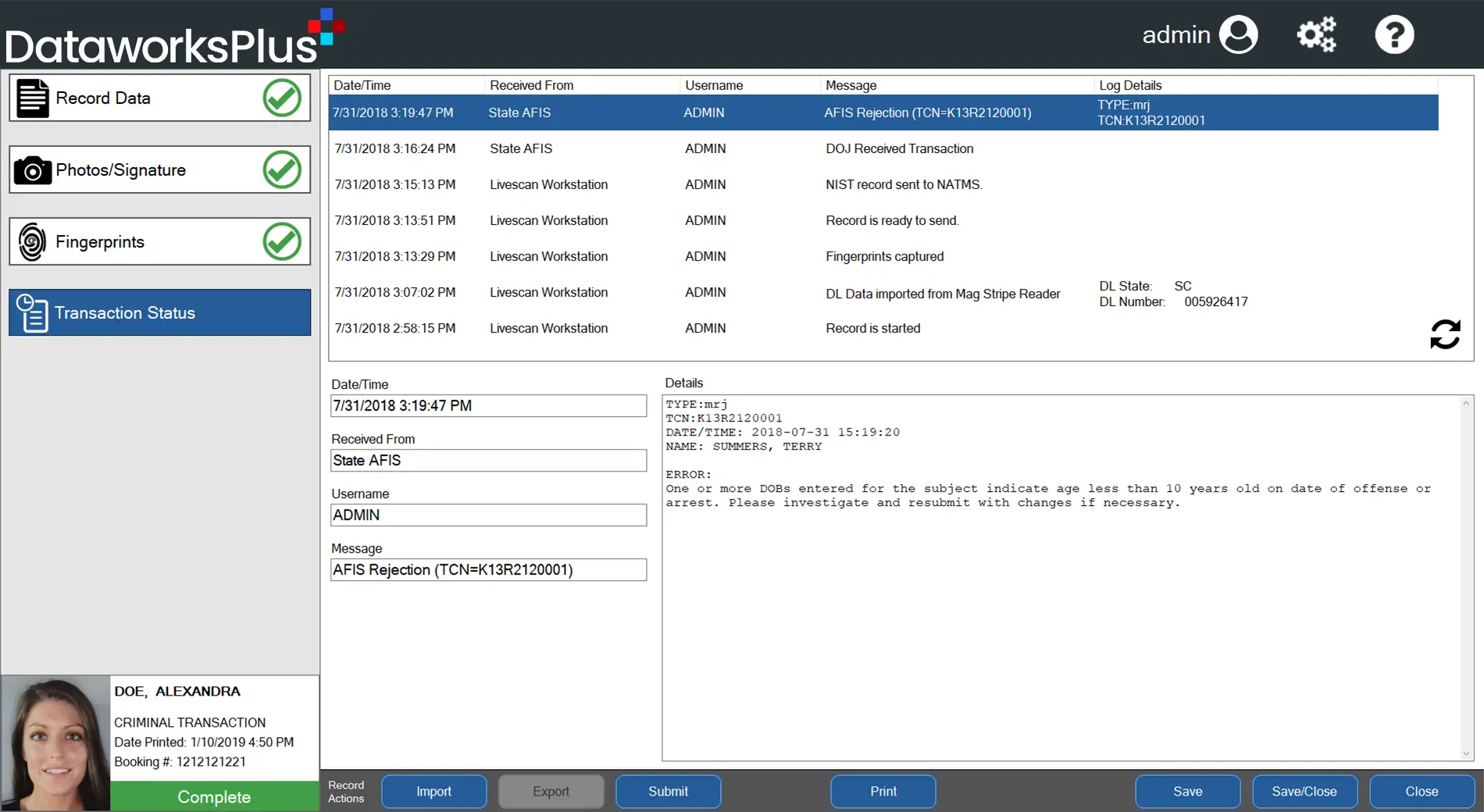Click the fingerprint icon in sidebar
Screen dimensions: 1484x812
[x=32, y=242]
